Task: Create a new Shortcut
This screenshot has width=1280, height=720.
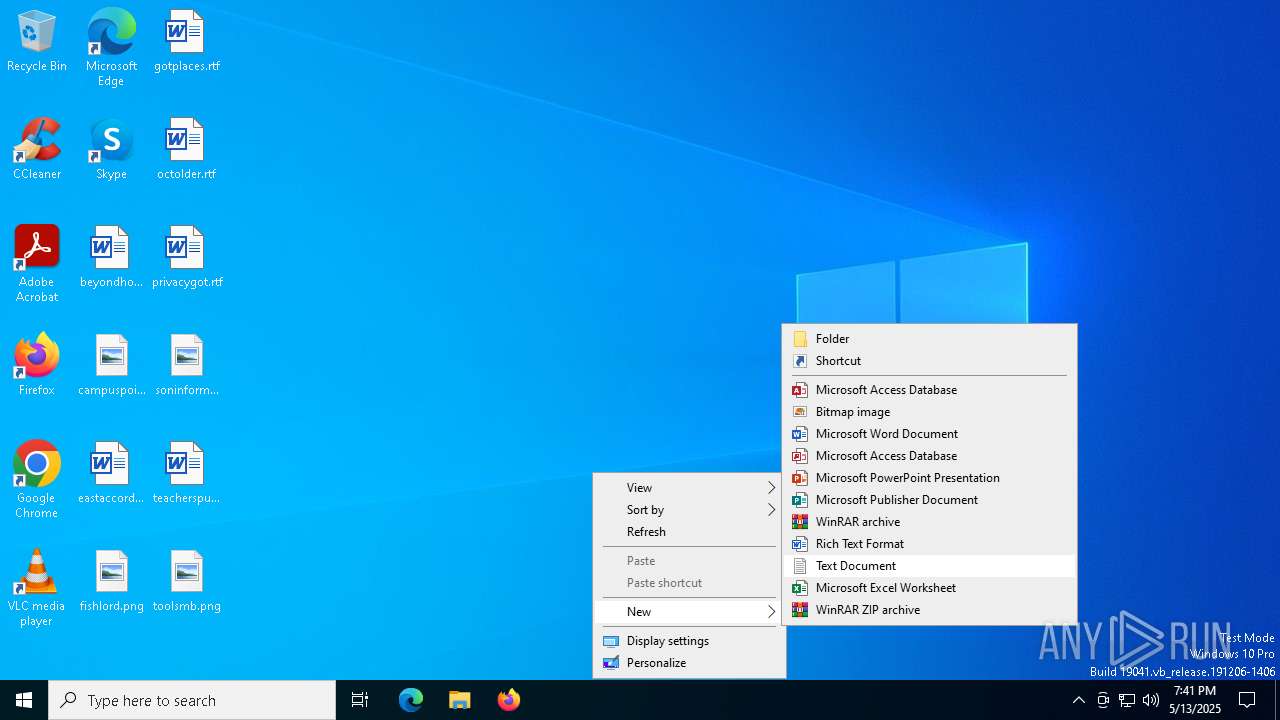Action: click(x=929, y=361)
